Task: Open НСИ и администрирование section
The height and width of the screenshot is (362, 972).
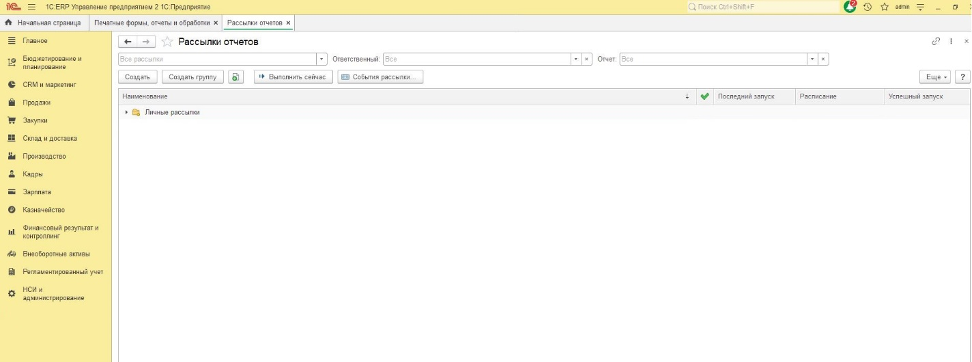Action: pyautogui.click(x=52, y=294)
